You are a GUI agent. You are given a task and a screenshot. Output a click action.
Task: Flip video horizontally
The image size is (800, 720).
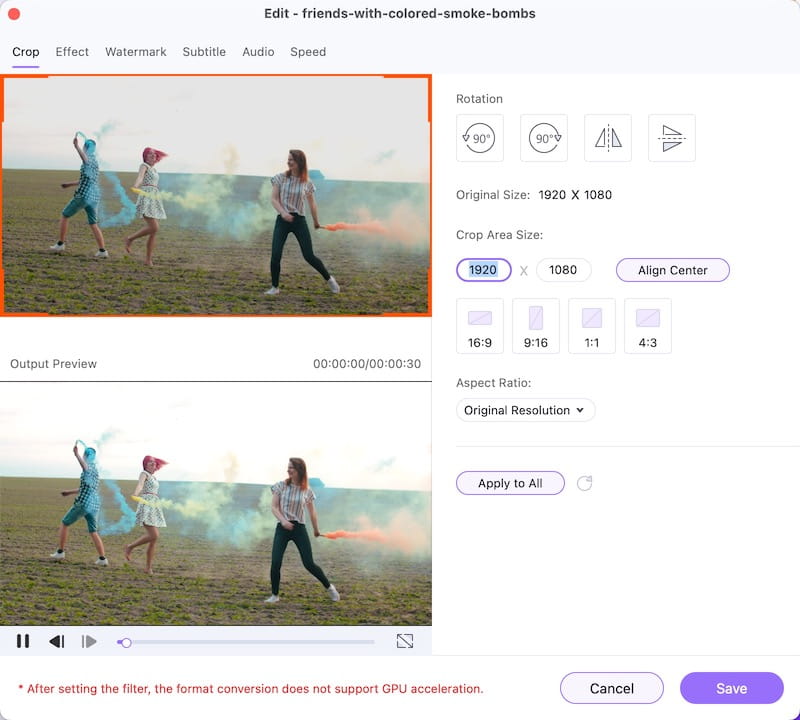[608, 138]
